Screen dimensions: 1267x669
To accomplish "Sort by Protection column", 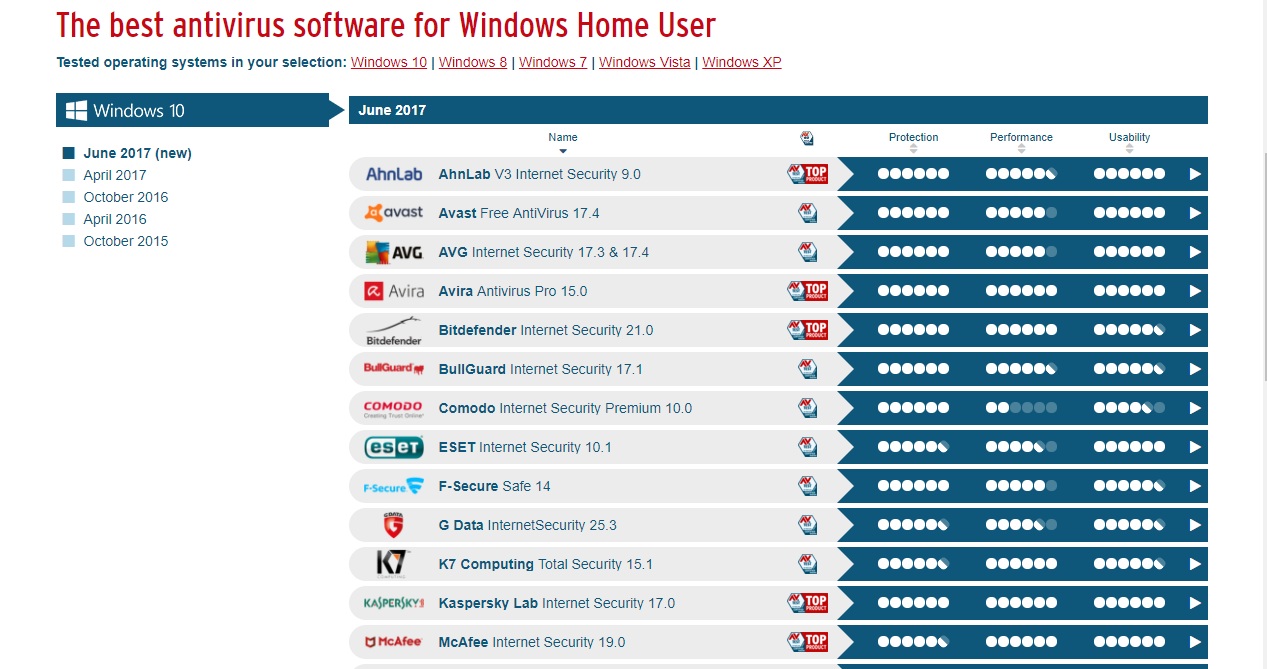I will point(913,149).
